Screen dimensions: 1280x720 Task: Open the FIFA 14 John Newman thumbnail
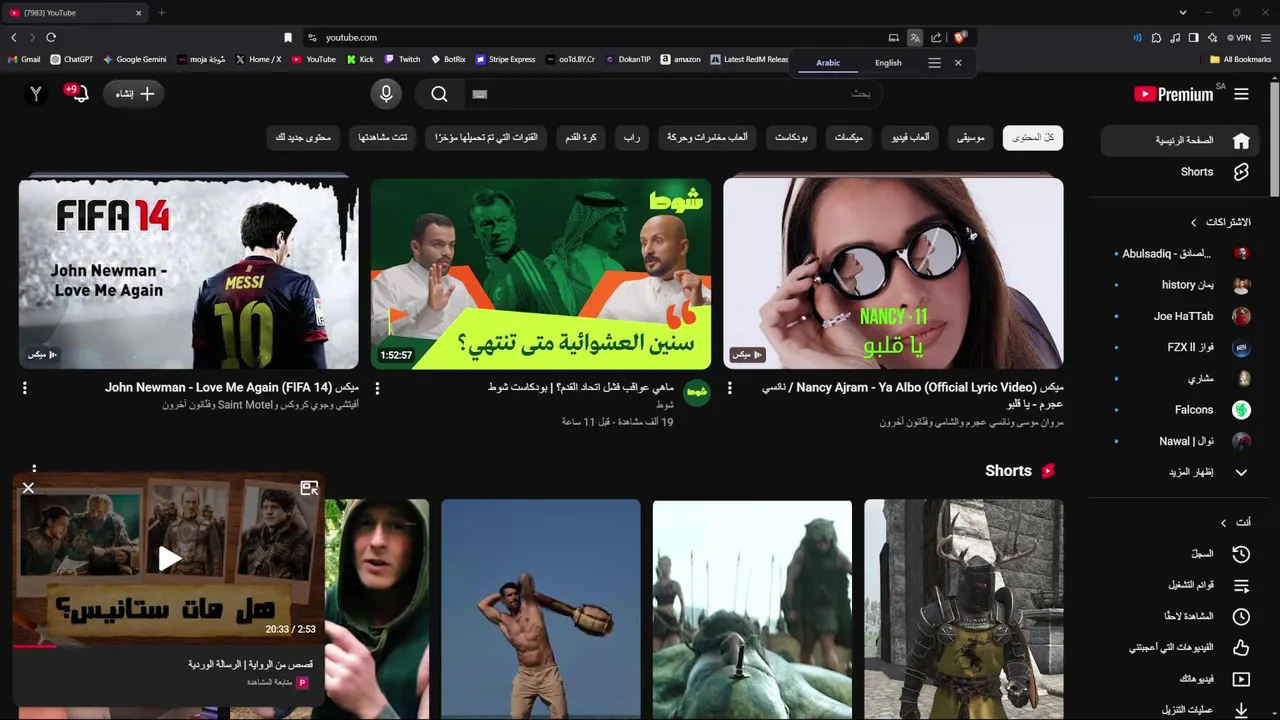pos(188,274)
